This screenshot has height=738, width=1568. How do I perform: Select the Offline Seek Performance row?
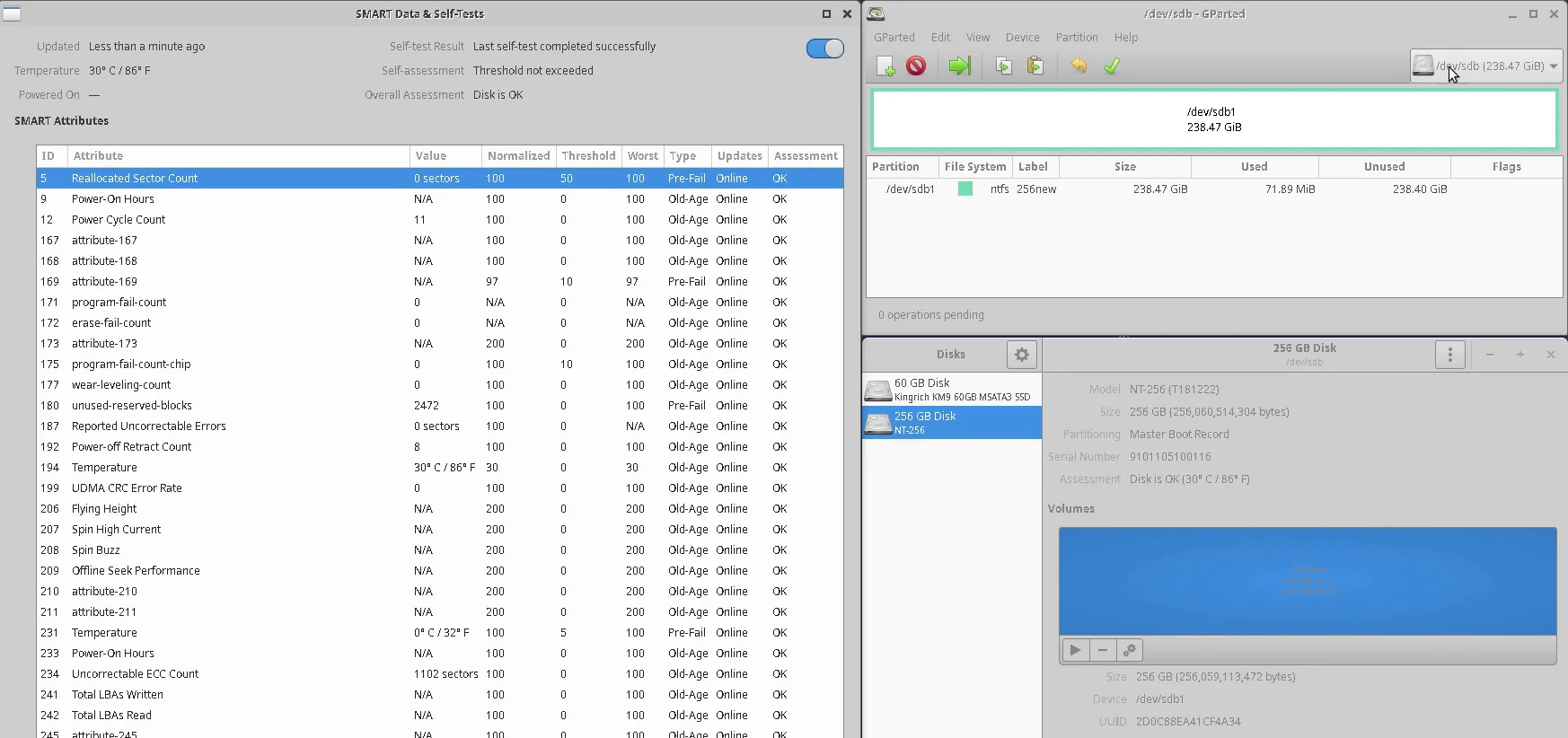[440, 571]
